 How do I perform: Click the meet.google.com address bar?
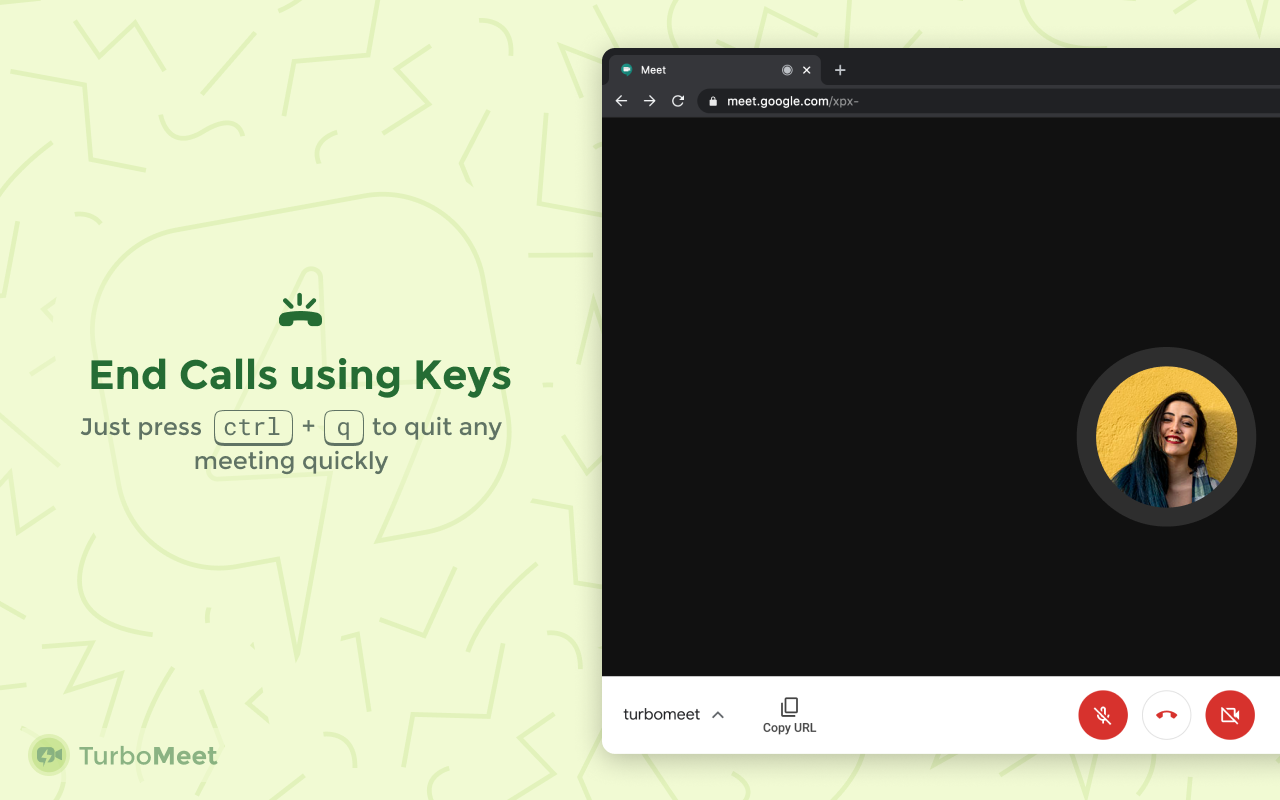point(988,101)
